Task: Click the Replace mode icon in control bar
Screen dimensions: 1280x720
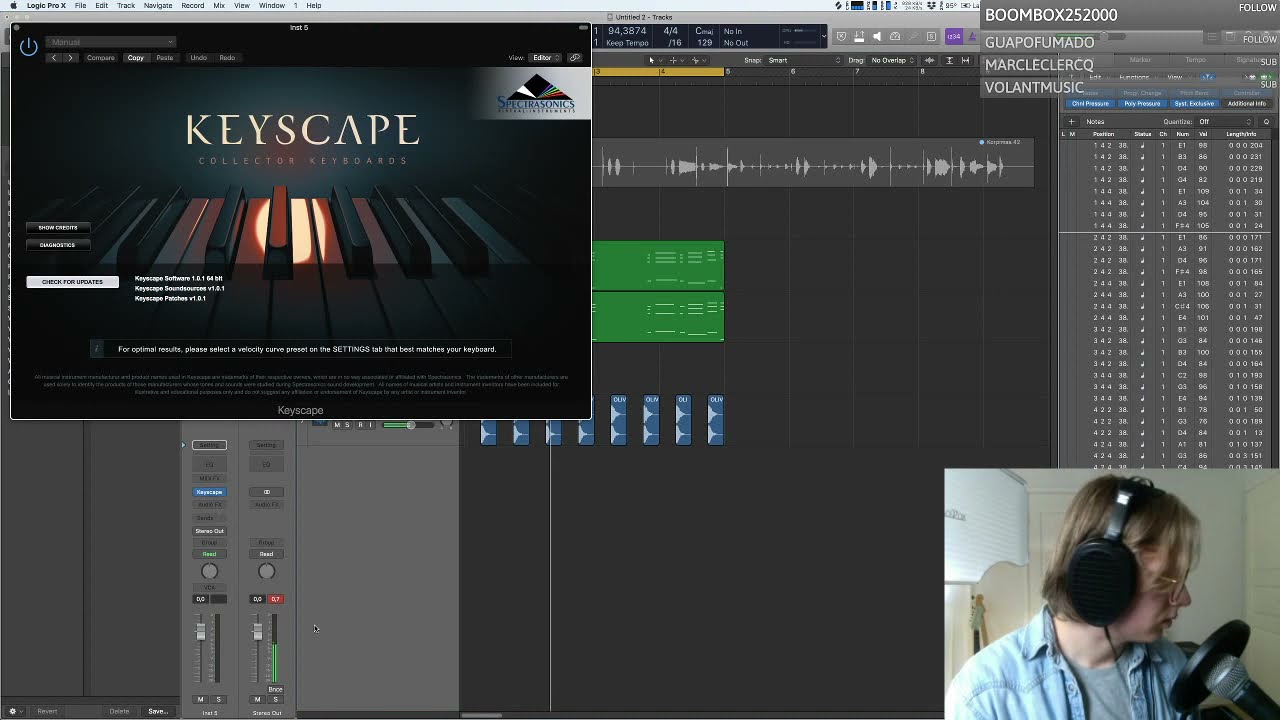Action: pyautogui.click(x=841, y=37)
